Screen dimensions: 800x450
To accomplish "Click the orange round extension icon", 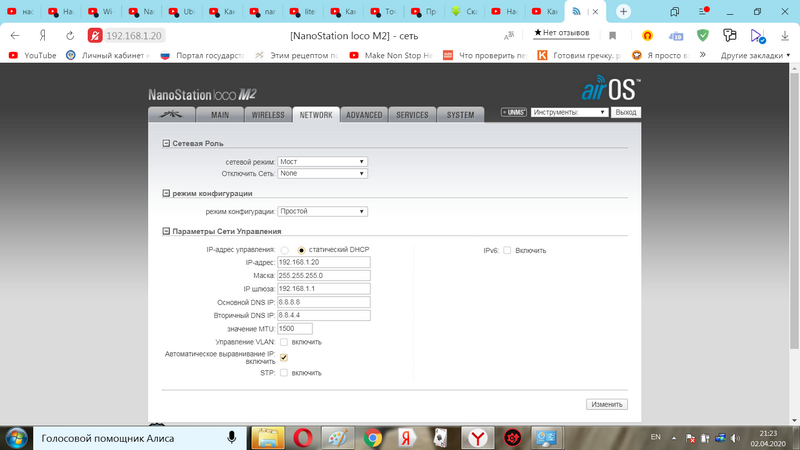I will tap(647, 36).
